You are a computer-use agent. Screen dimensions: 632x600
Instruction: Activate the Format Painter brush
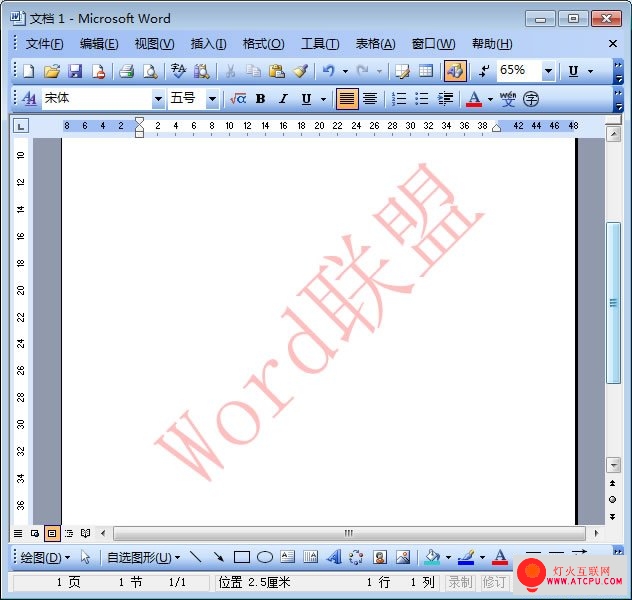click(300, 71)
